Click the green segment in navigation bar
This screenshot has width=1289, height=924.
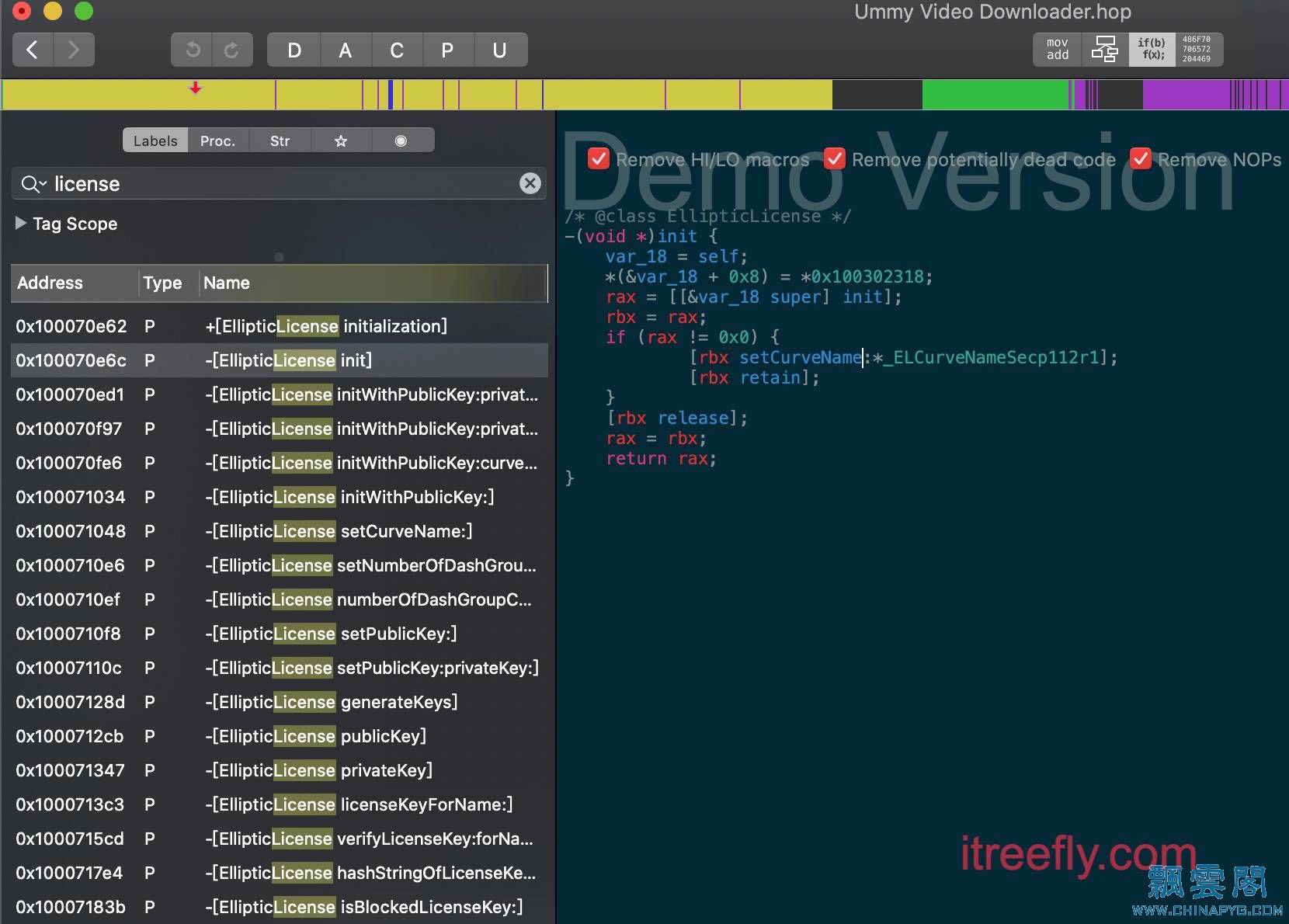995,95
